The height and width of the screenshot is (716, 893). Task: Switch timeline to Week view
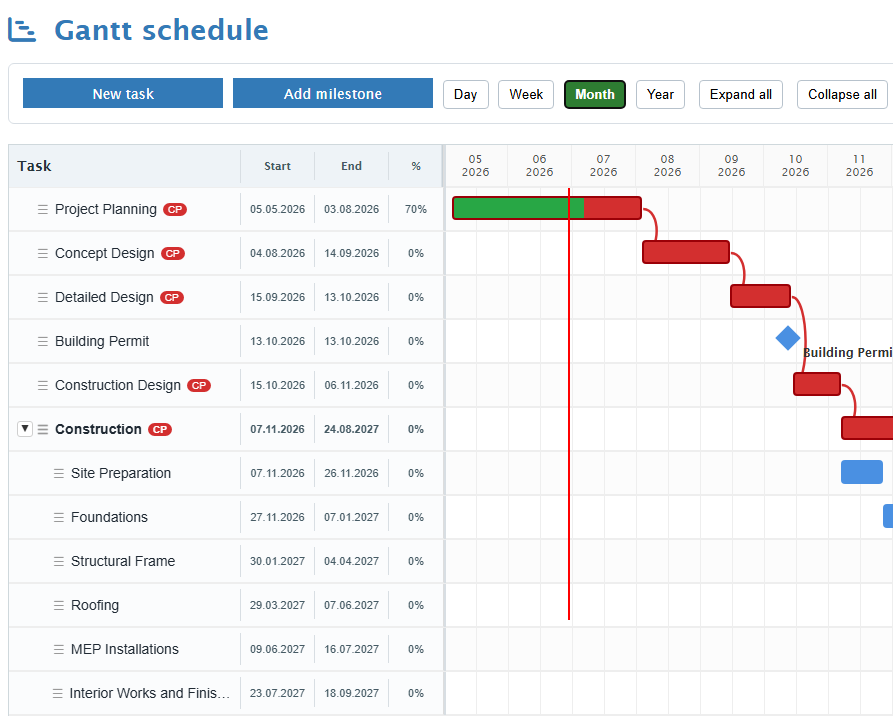click(x=526, y=95)
